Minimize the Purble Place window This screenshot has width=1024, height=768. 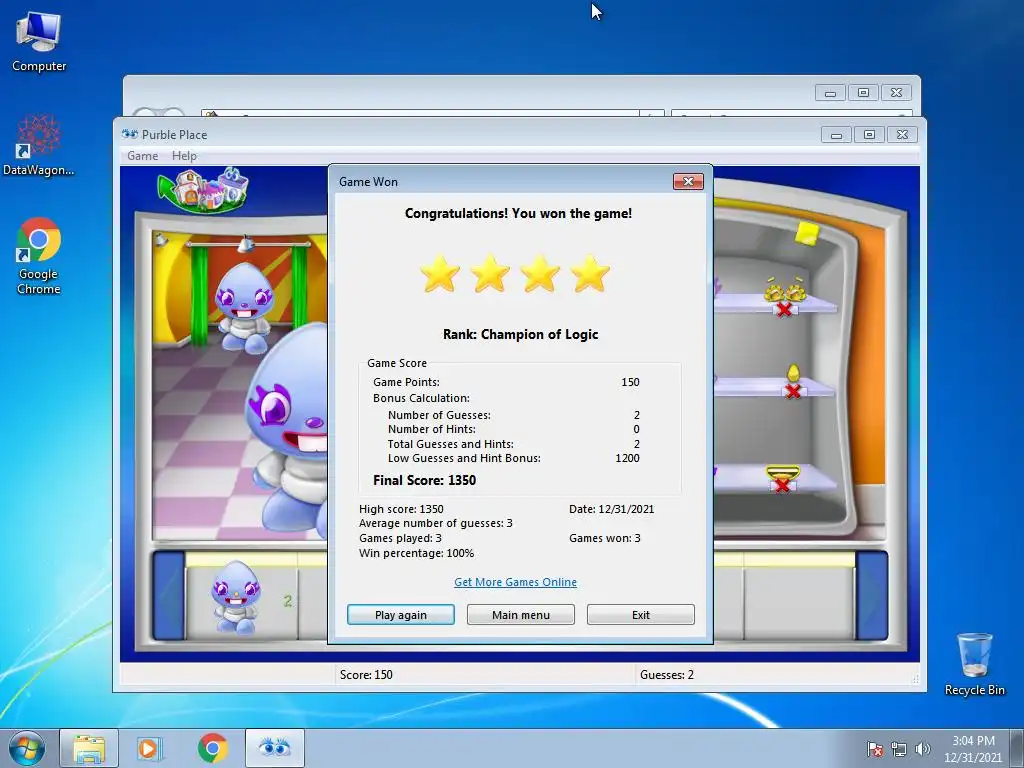(x=836, y=135)
